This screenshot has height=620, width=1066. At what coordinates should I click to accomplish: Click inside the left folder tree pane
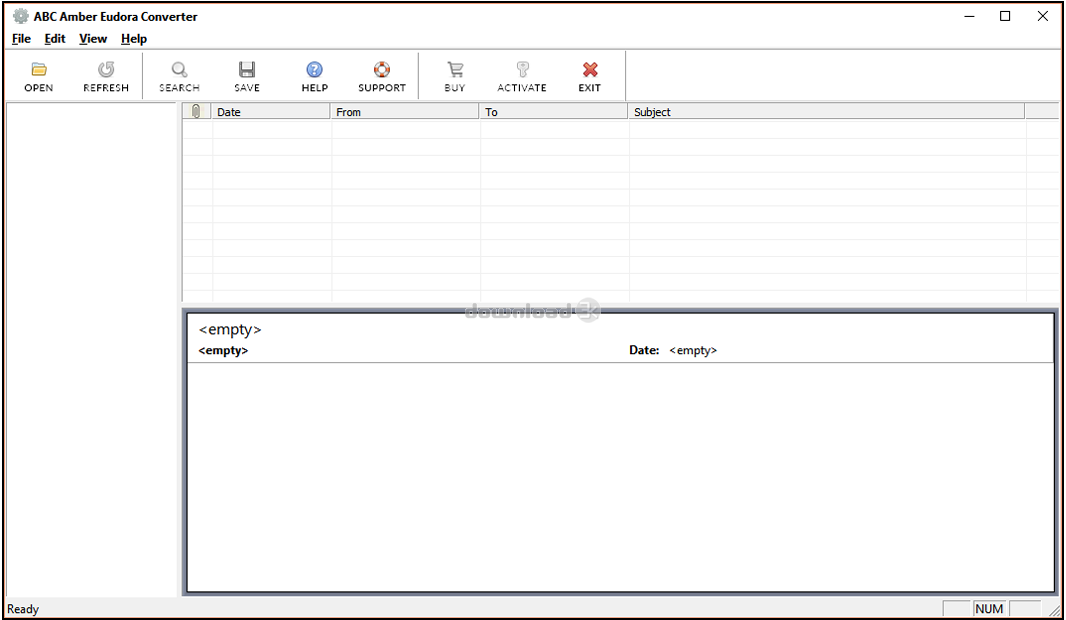click(91, 349)
